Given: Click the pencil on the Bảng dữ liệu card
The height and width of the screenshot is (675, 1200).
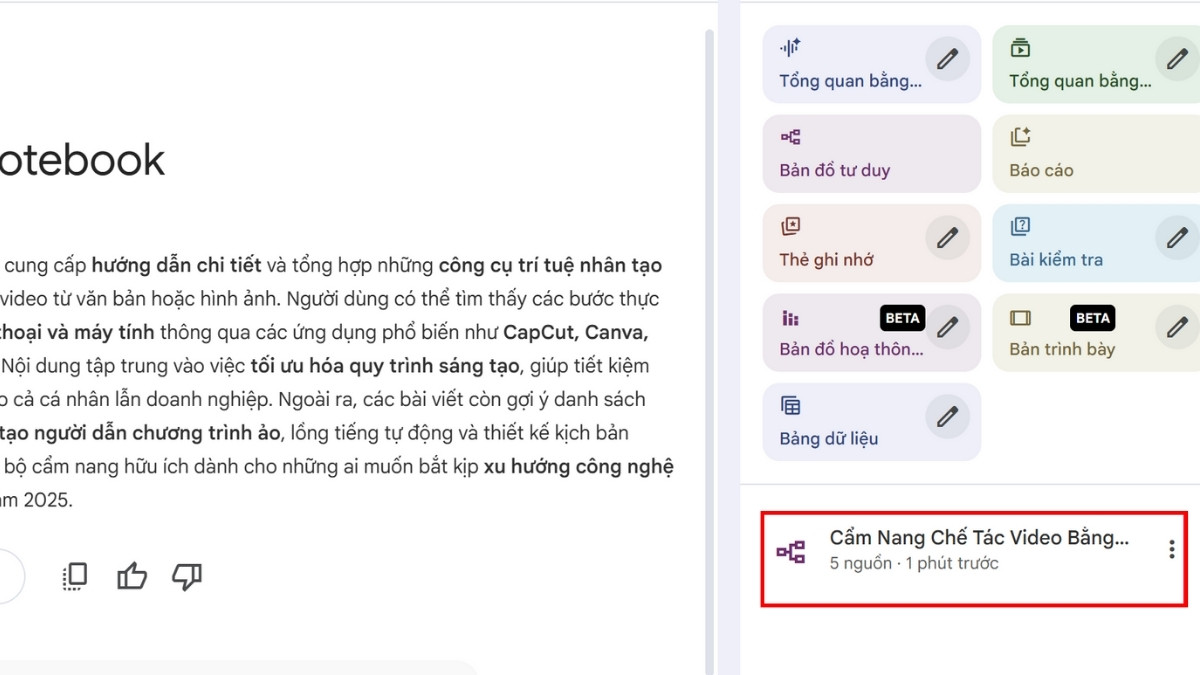Looking at the screenshot, I should point(947,417).
